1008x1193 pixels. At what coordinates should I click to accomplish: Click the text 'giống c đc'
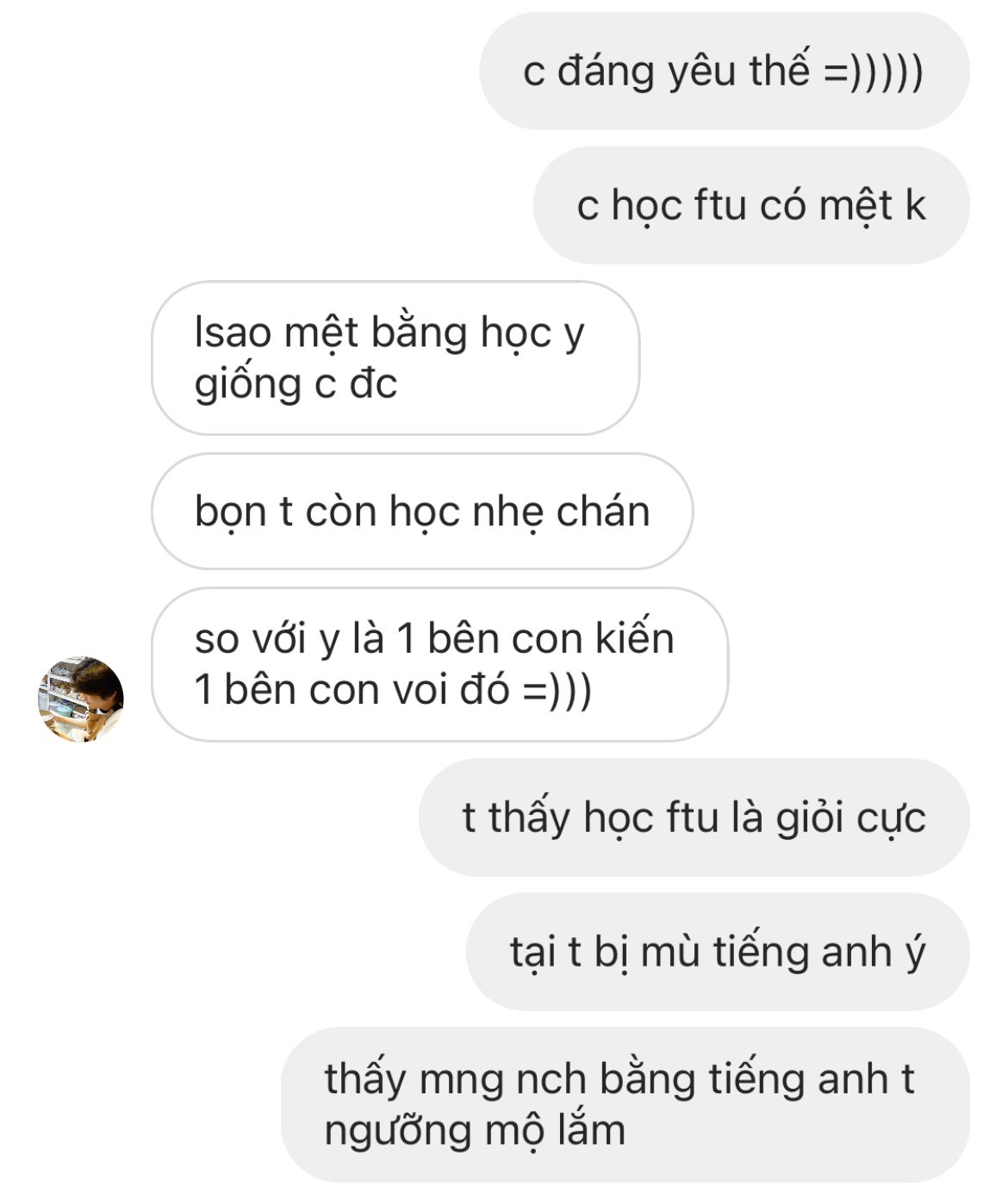tap(296, 384)
